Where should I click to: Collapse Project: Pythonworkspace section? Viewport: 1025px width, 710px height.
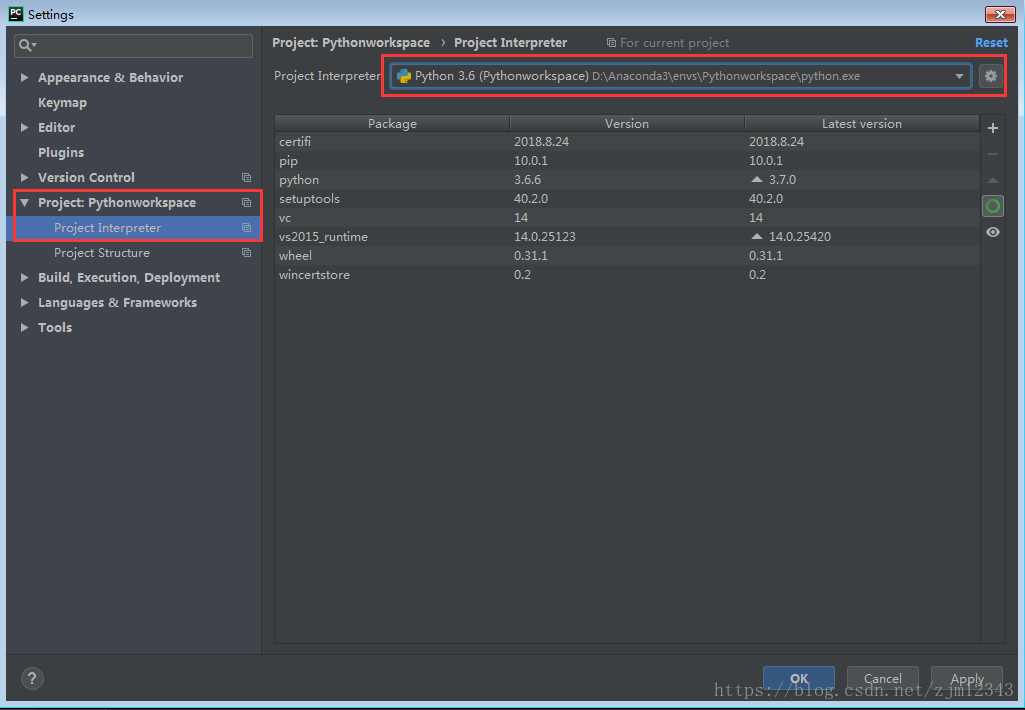(x=24, y=203)
